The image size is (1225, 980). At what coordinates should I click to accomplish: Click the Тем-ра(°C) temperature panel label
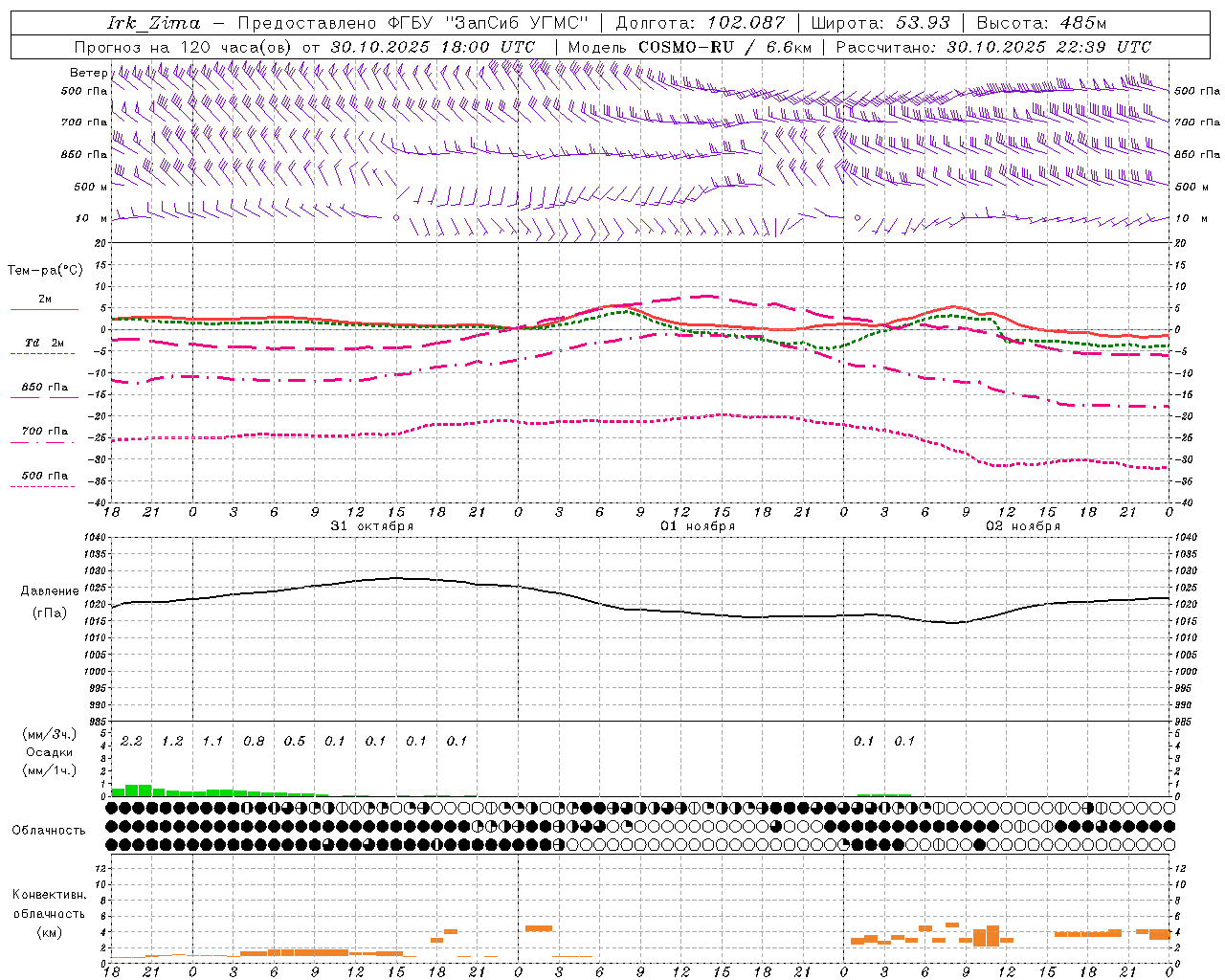tap(45, 271)
